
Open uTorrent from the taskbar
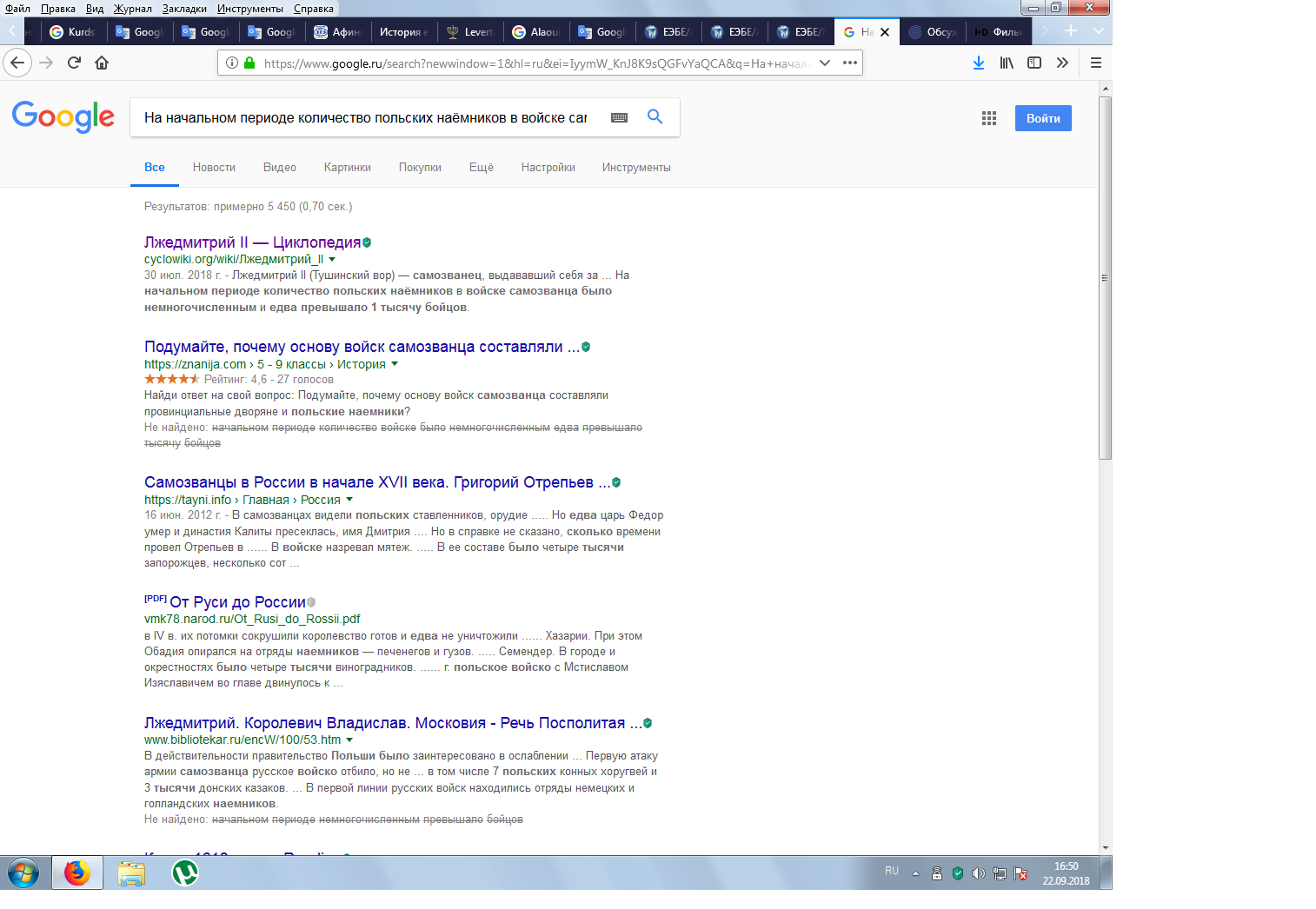pyautogui.click(x=184, y=873)
